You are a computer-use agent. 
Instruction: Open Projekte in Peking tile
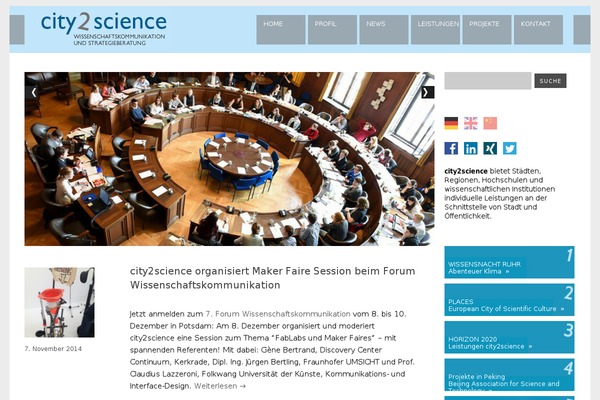(509, 375)
